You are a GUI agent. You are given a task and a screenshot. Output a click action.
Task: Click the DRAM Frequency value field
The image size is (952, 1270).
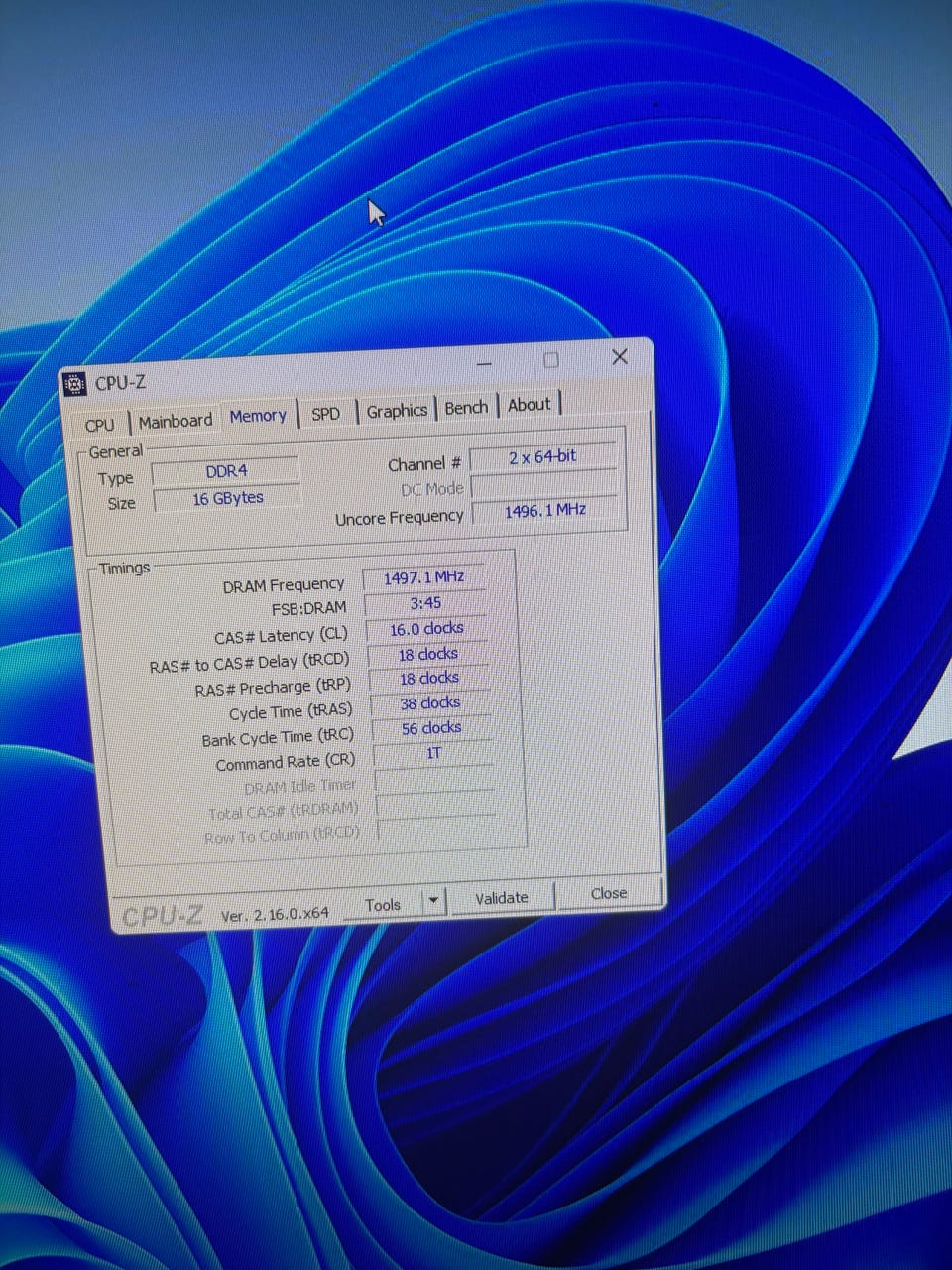coord(423,577)
